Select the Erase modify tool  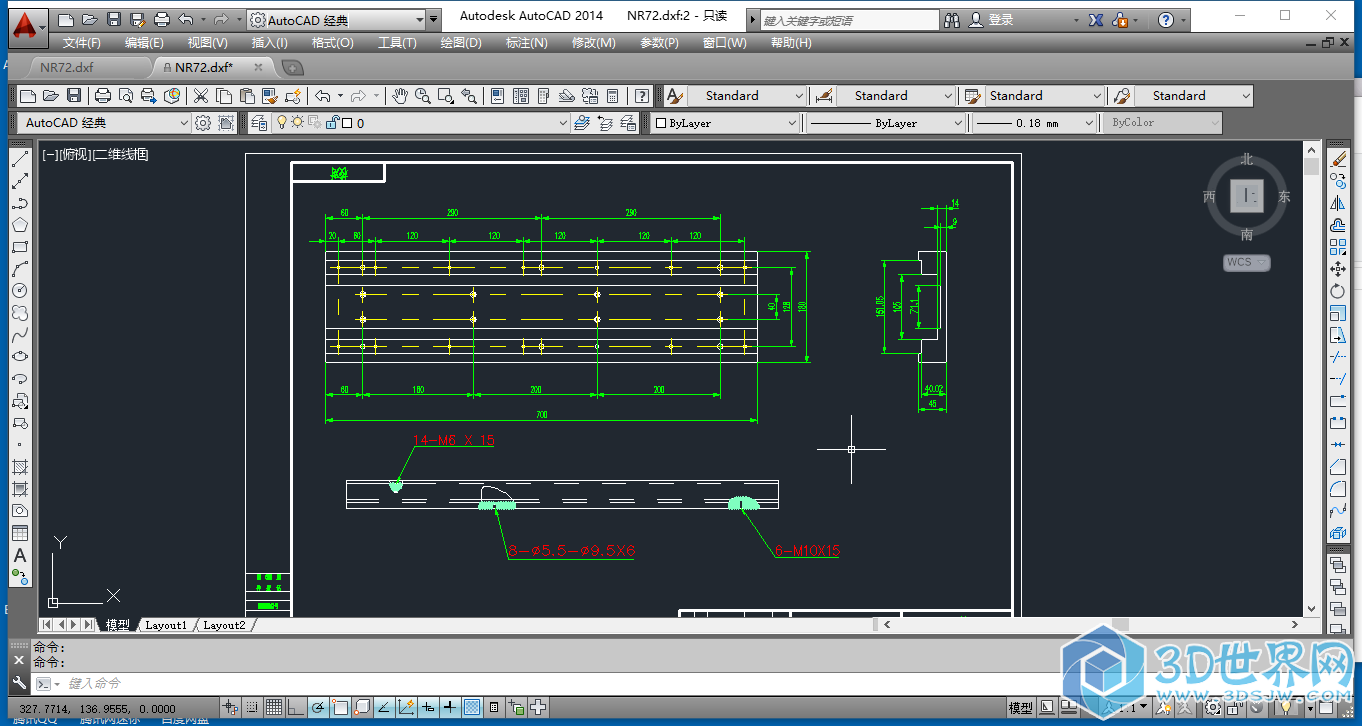tap(1338, 159)
